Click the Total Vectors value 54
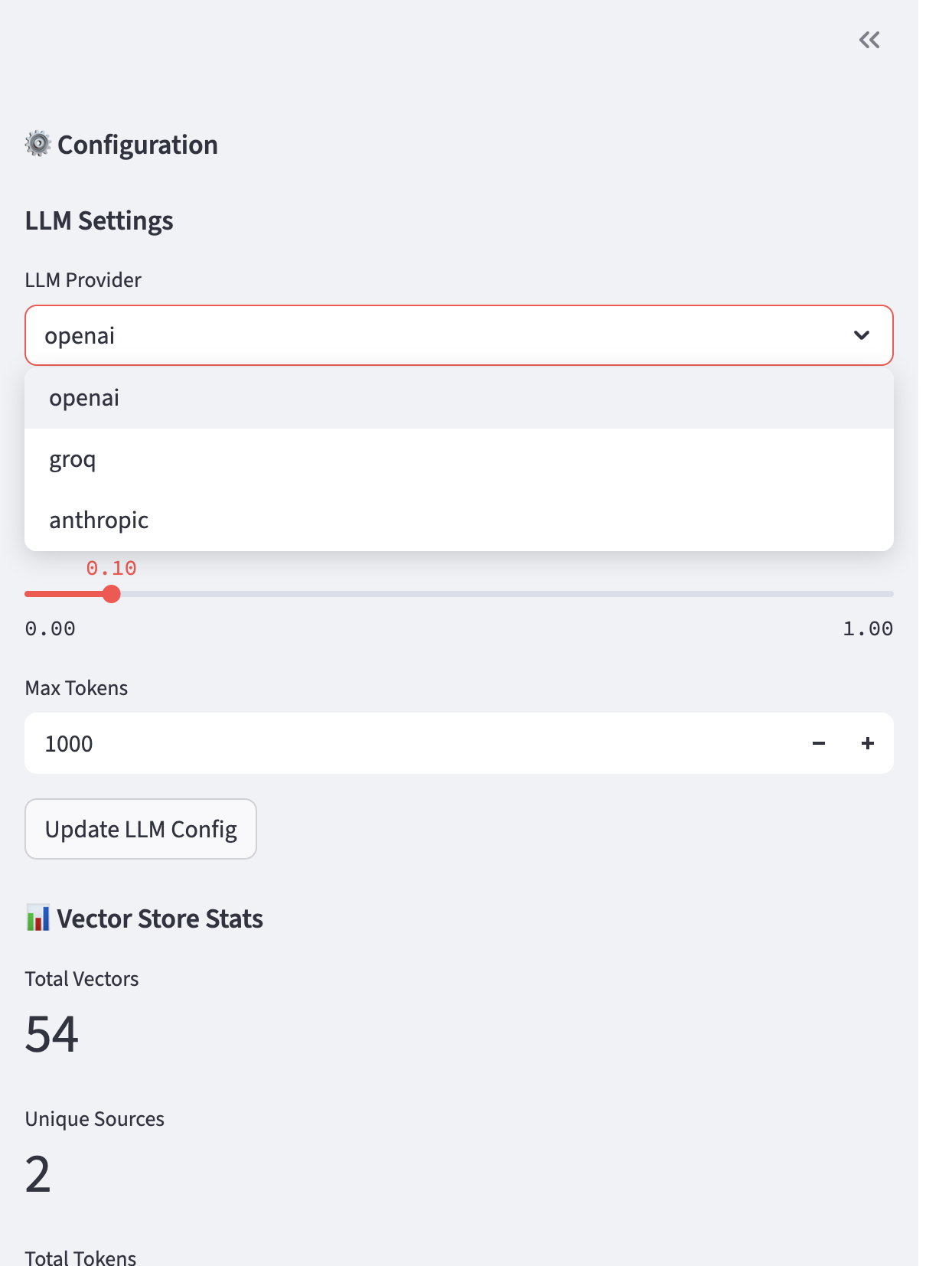The image size is (952, 1266). pyautogui.click(x=52, y=1034)
